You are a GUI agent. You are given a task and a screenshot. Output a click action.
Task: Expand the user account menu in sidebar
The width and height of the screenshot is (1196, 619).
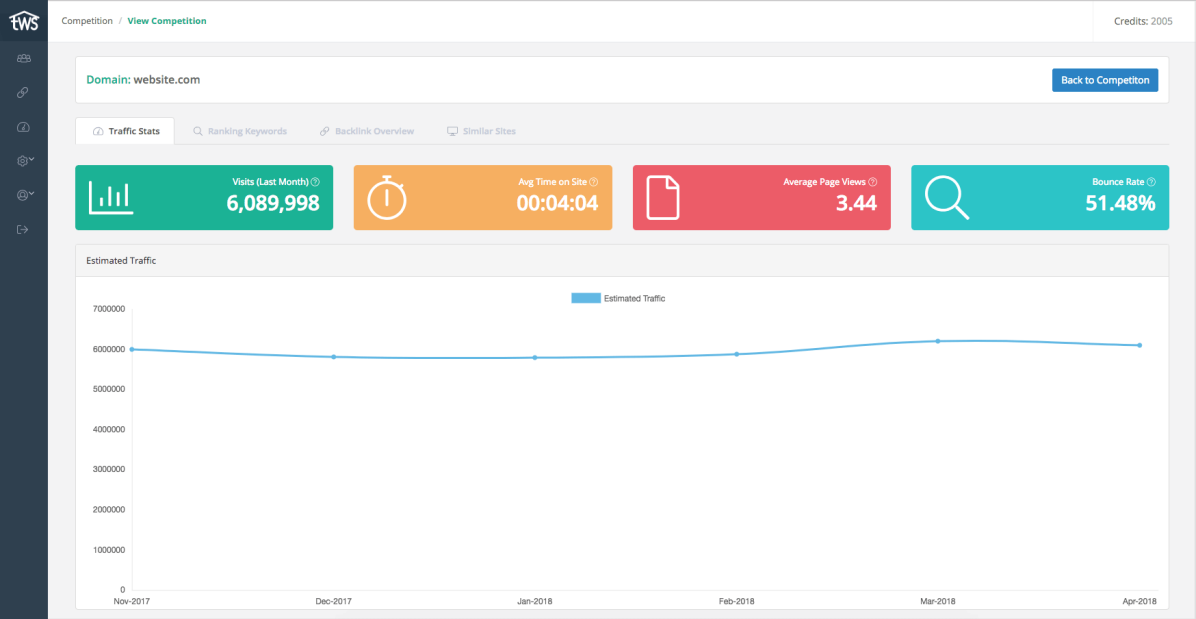pos(25,195)
